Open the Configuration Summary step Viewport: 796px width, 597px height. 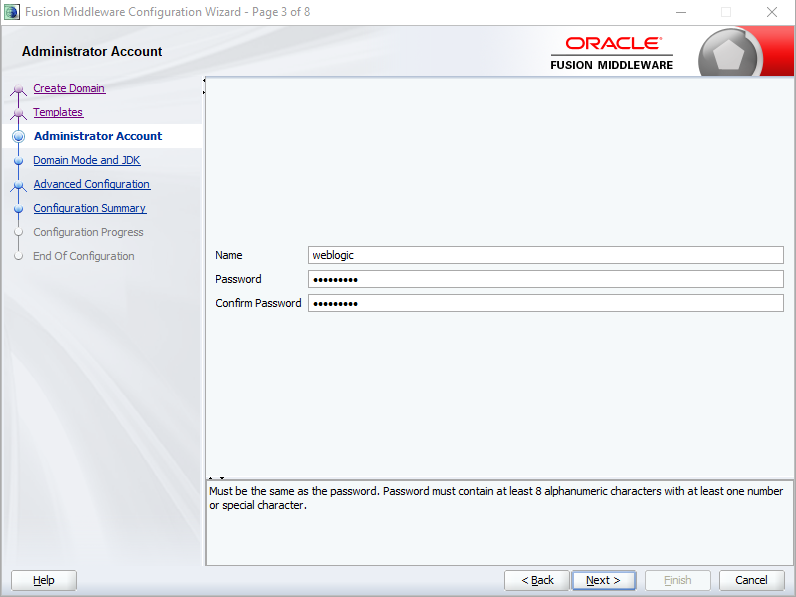click(90, 208)
